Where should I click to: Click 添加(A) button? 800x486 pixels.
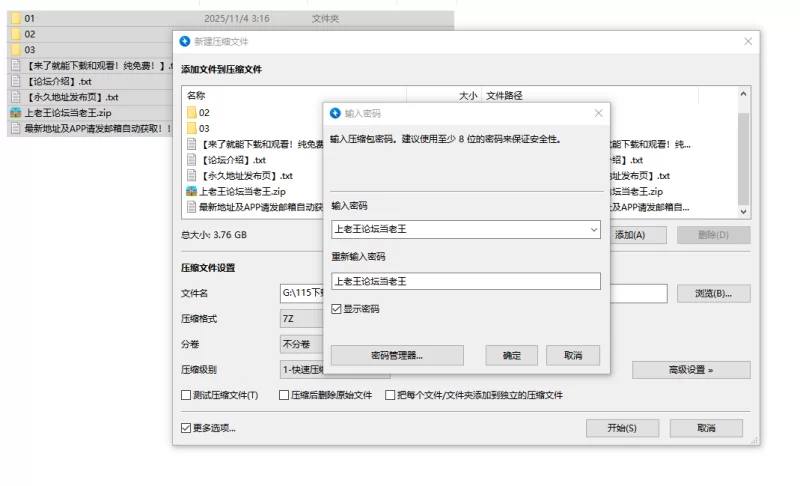638,235
